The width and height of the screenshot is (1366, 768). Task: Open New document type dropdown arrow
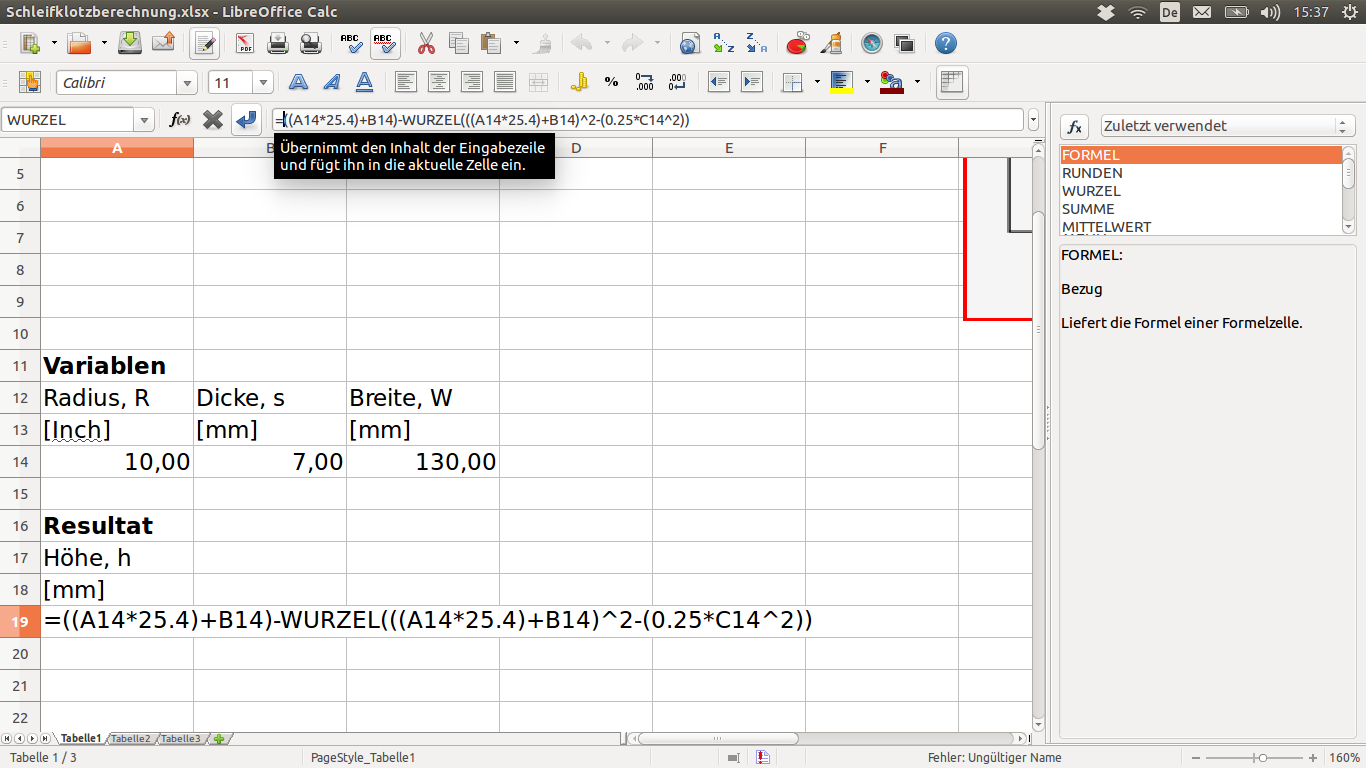pos(53,44)
